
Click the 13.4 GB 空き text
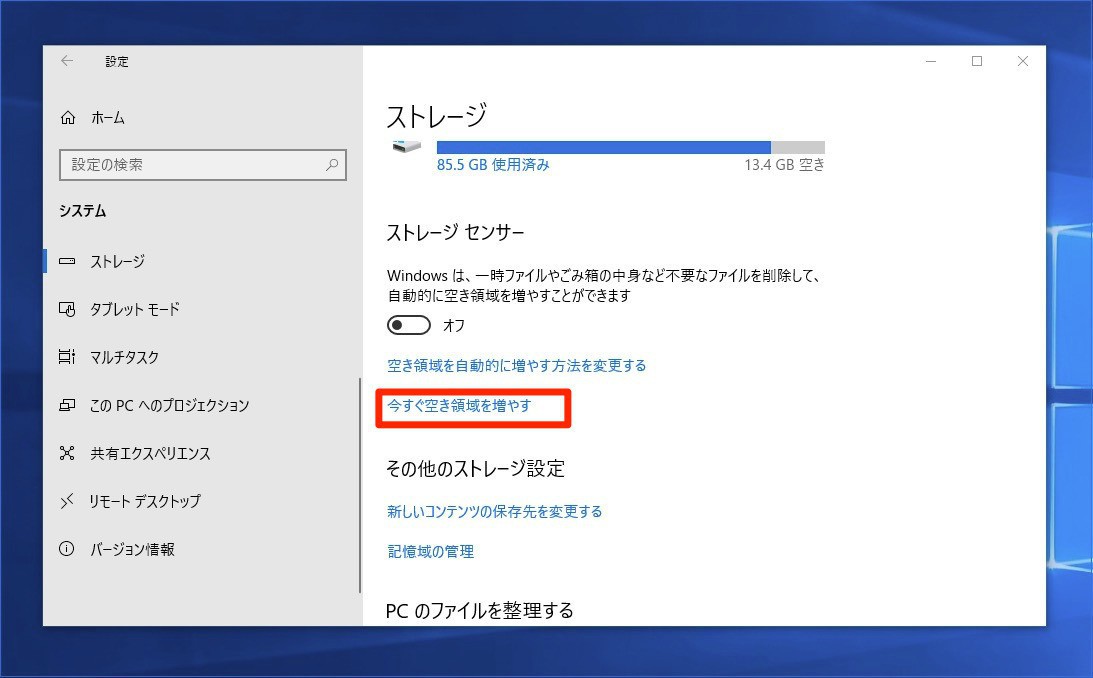point(784,165)
